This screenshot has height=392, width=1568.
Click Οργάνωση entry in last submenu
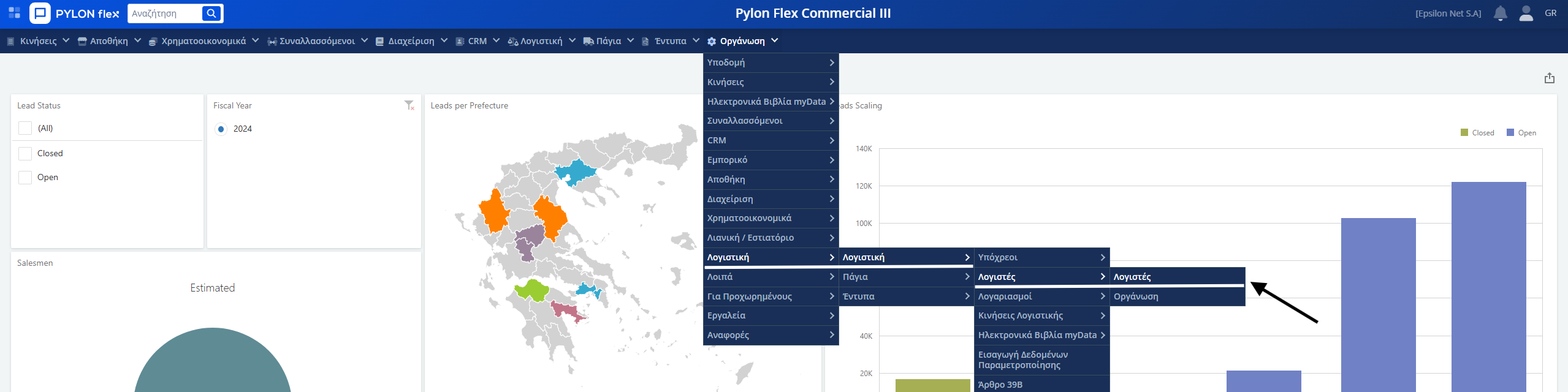[x=1178, y=296]
